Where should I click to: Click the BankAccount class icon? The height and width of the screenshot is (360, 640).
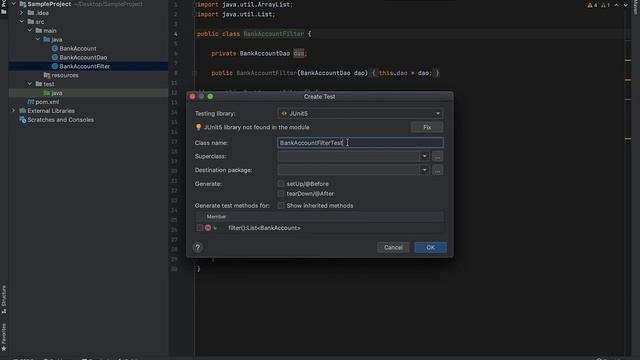pyautogui.click(x=55, y=49)
